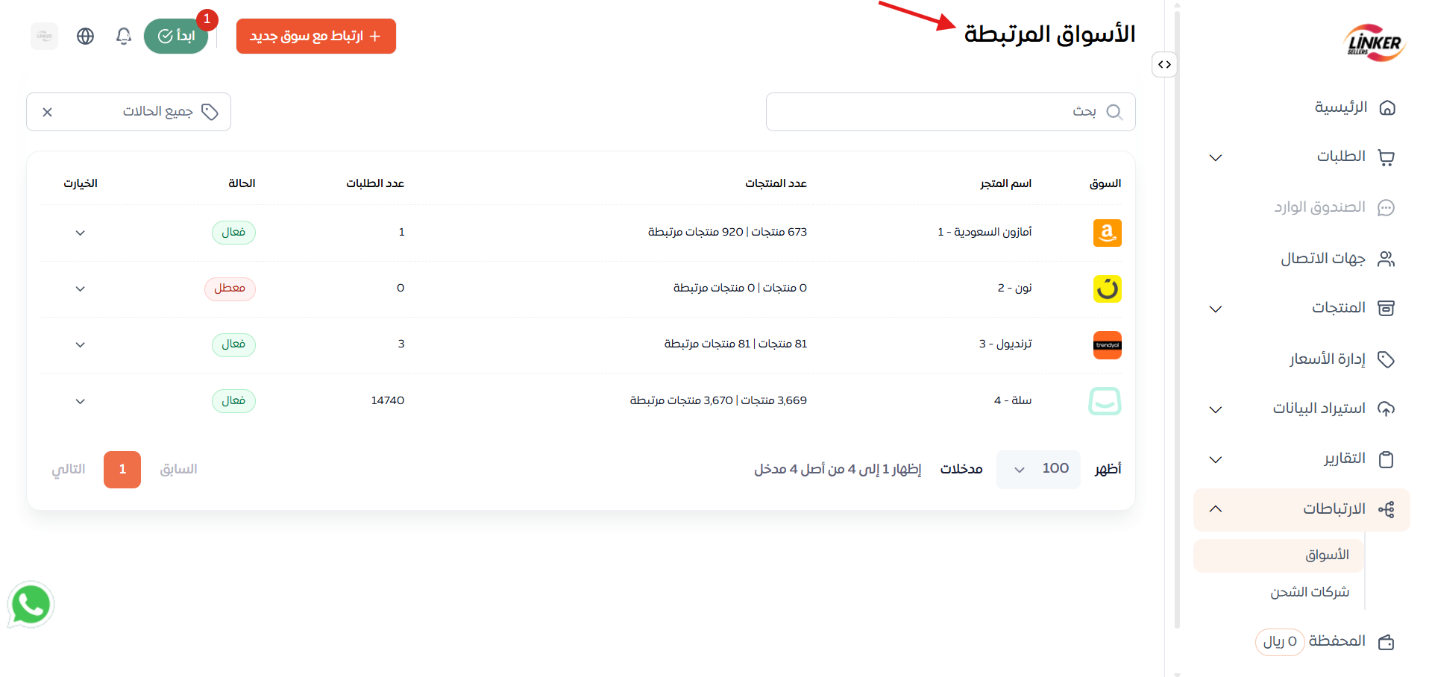1429x677 pixels.
Task: Collapse the الارتباطات submenu chevron
Action: pos(1215,509)
